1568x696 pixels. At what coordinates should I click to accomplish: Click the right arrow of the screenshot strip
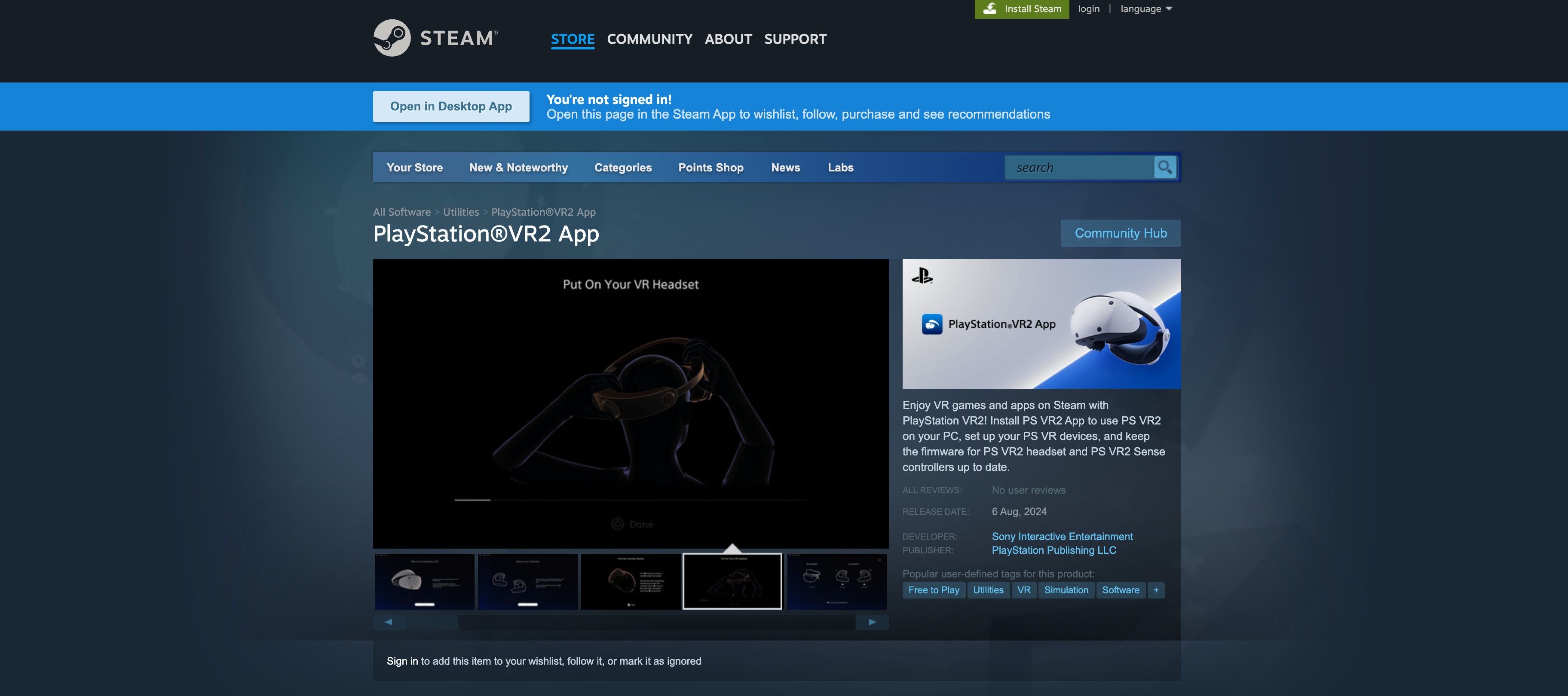(x=872, y=622)
